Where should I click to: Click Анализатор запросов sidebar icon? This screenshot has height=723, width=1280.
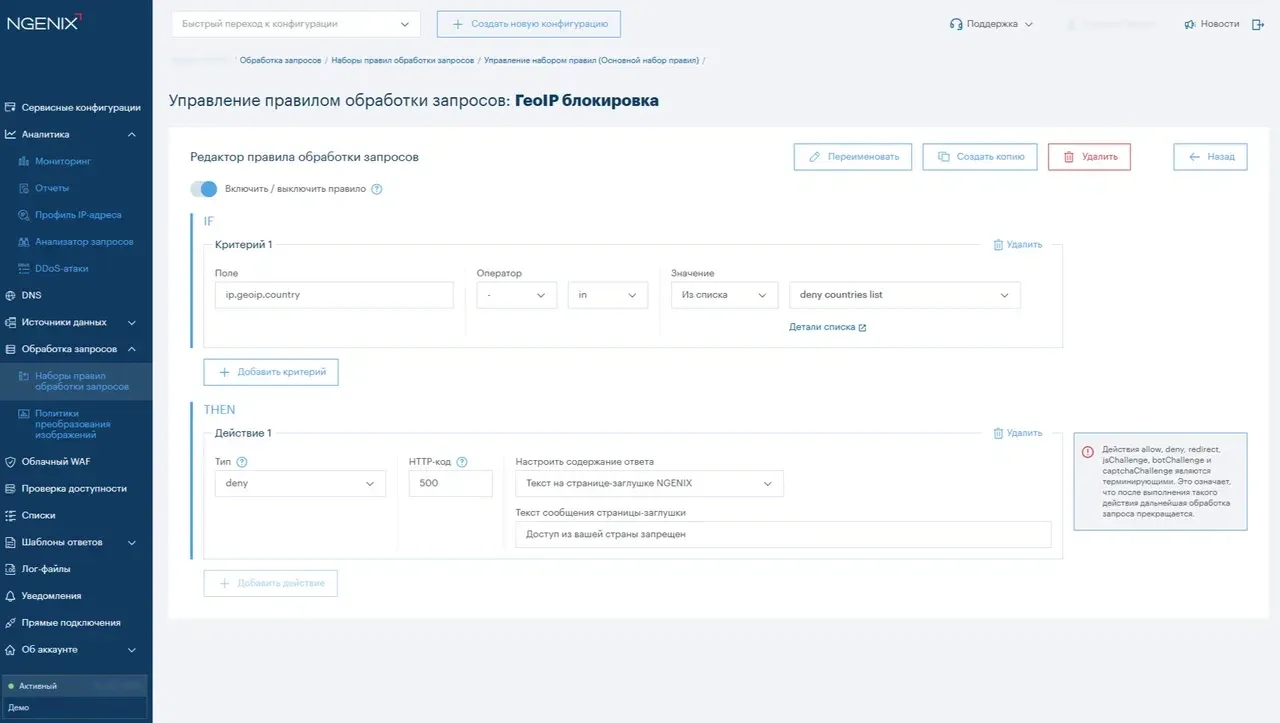click(x=25, y=242)
